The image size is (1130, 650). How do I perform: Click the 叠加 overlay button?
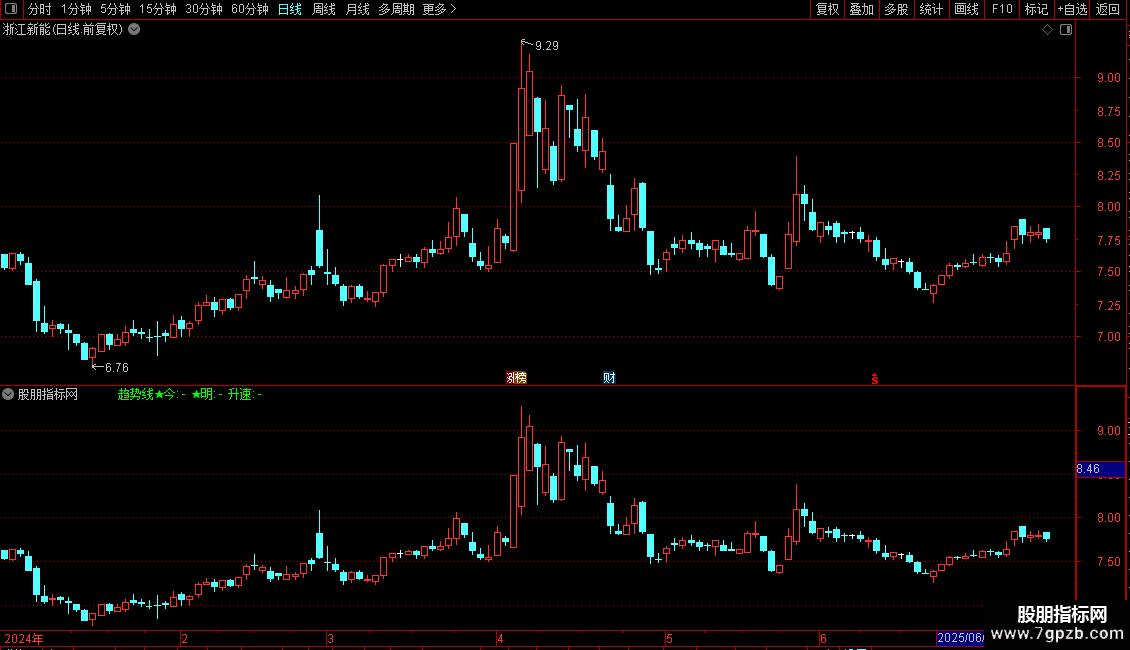click(x=861, y=9)
